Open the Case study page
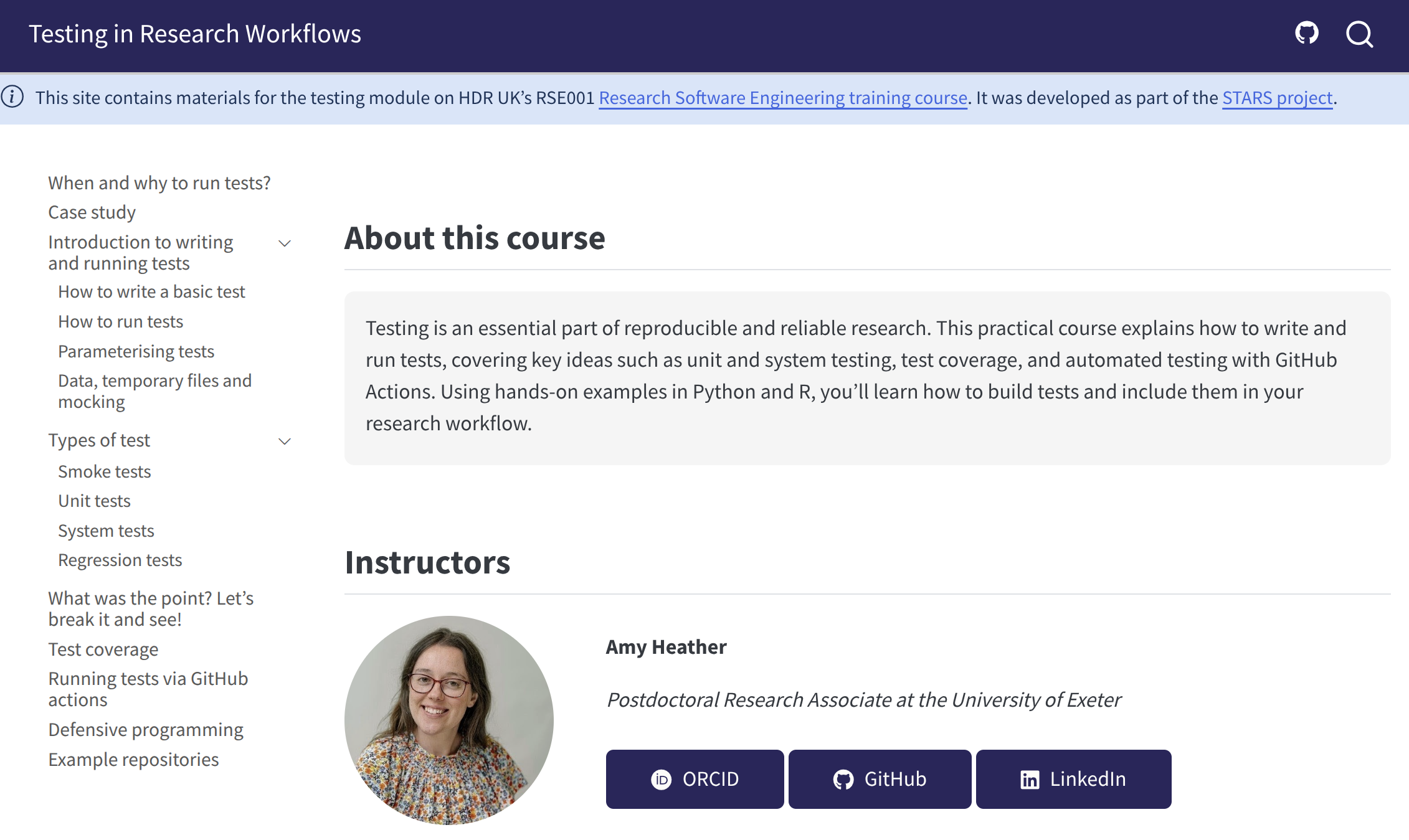The width and height of the screenshot is (1409, 840). (92, 212)
